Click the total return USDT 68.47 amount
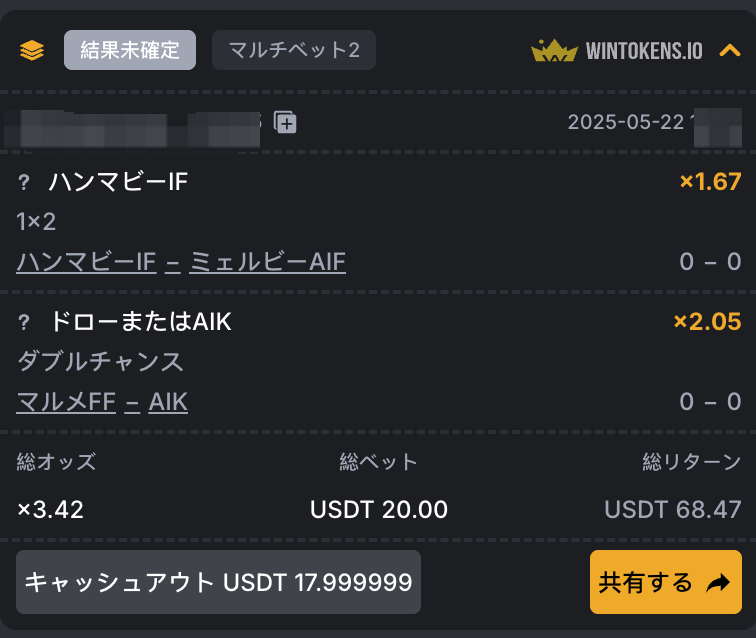Screen dimensions: 756x638 [673, 510]
